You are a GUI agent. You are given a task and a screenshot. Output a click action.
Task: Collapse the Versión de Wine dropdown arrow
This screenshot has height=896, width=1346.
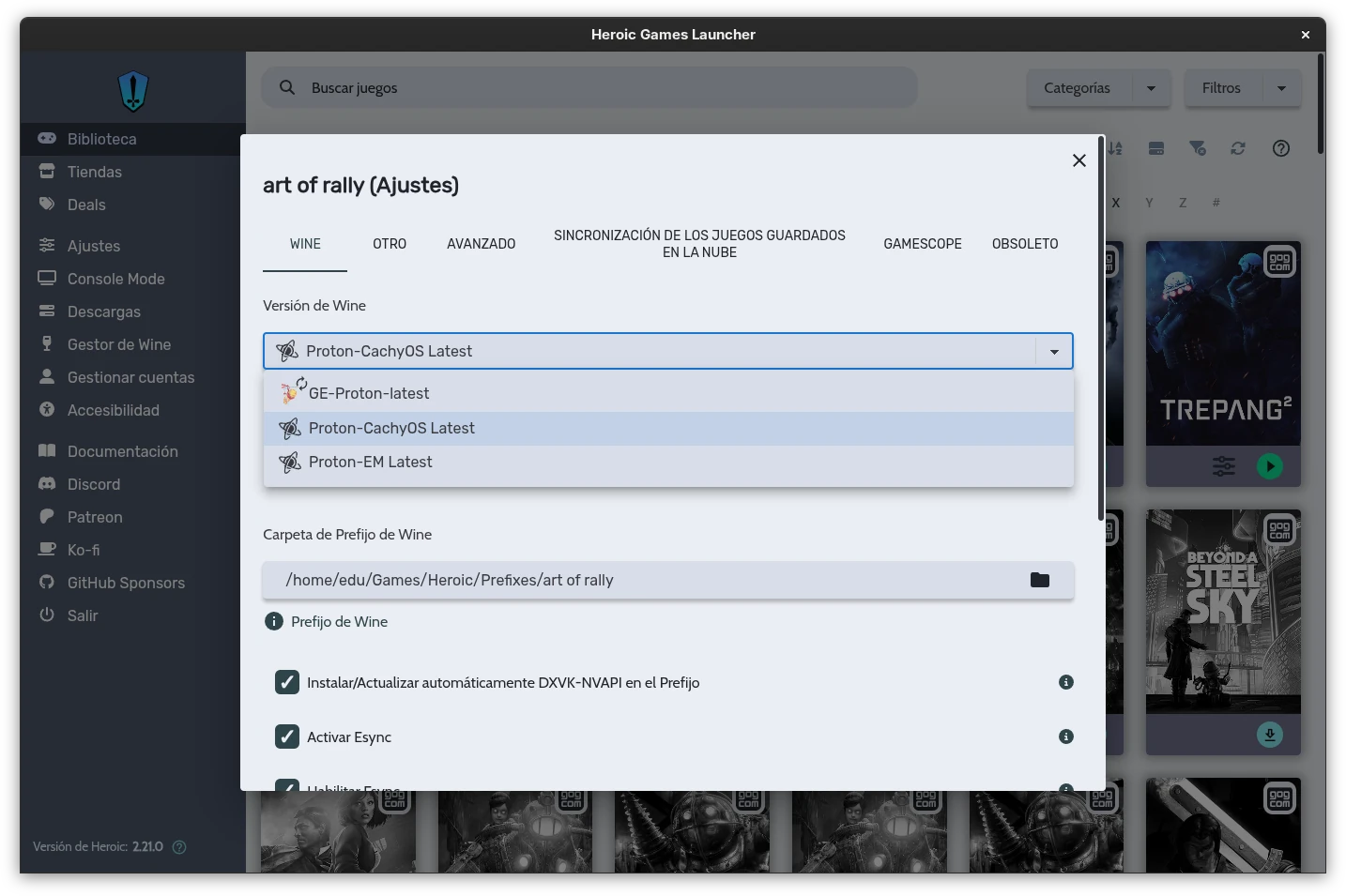[x=1054, y=351]
